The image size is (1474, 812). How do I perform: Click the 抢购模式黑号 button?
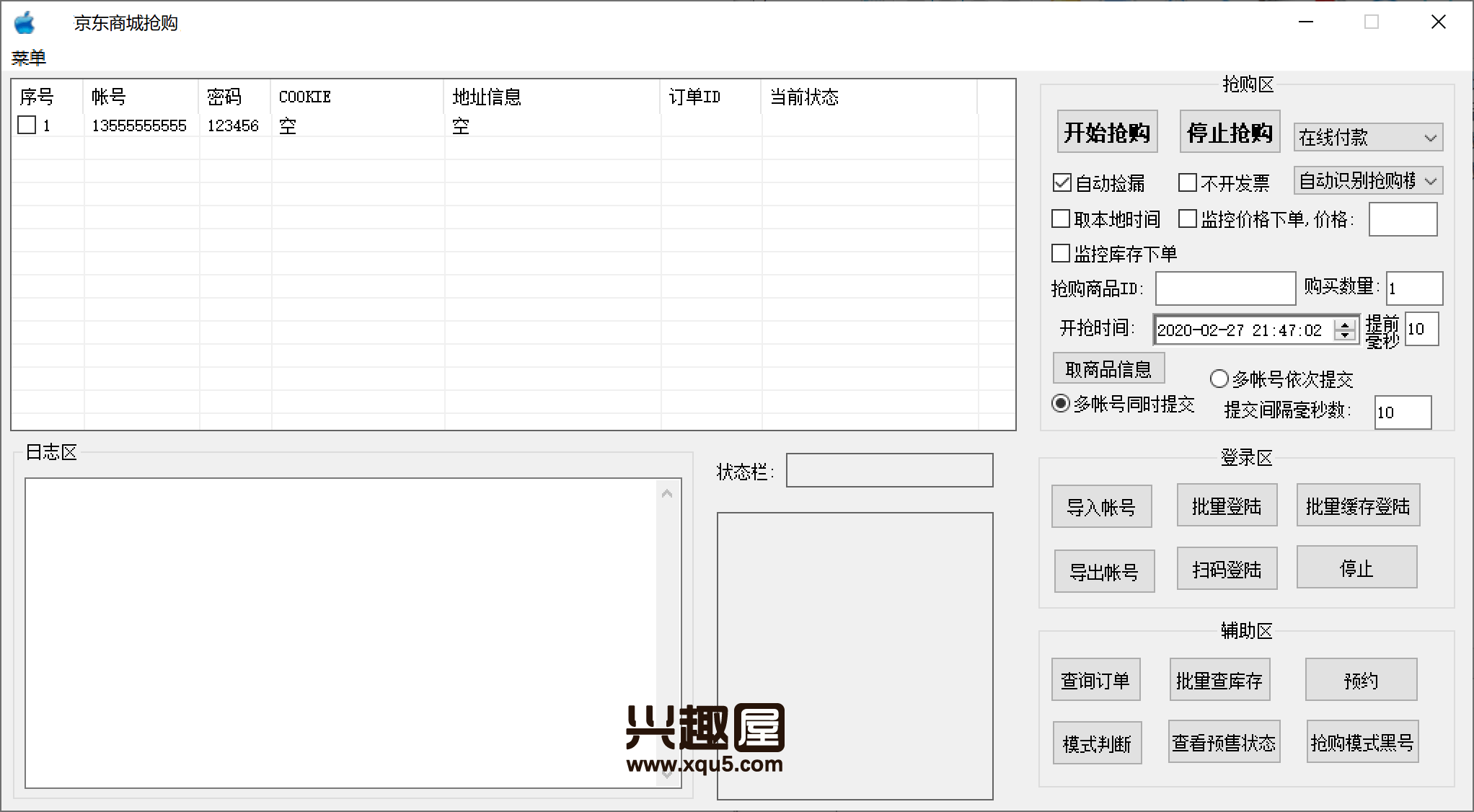(x=1362, y=741)
